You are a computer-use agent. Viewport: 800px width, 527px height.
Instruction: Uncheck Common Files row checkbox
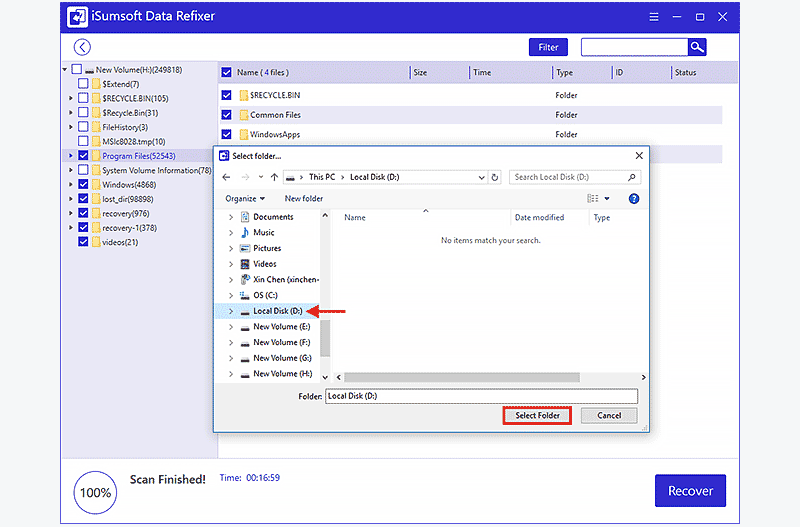point(227,115)
